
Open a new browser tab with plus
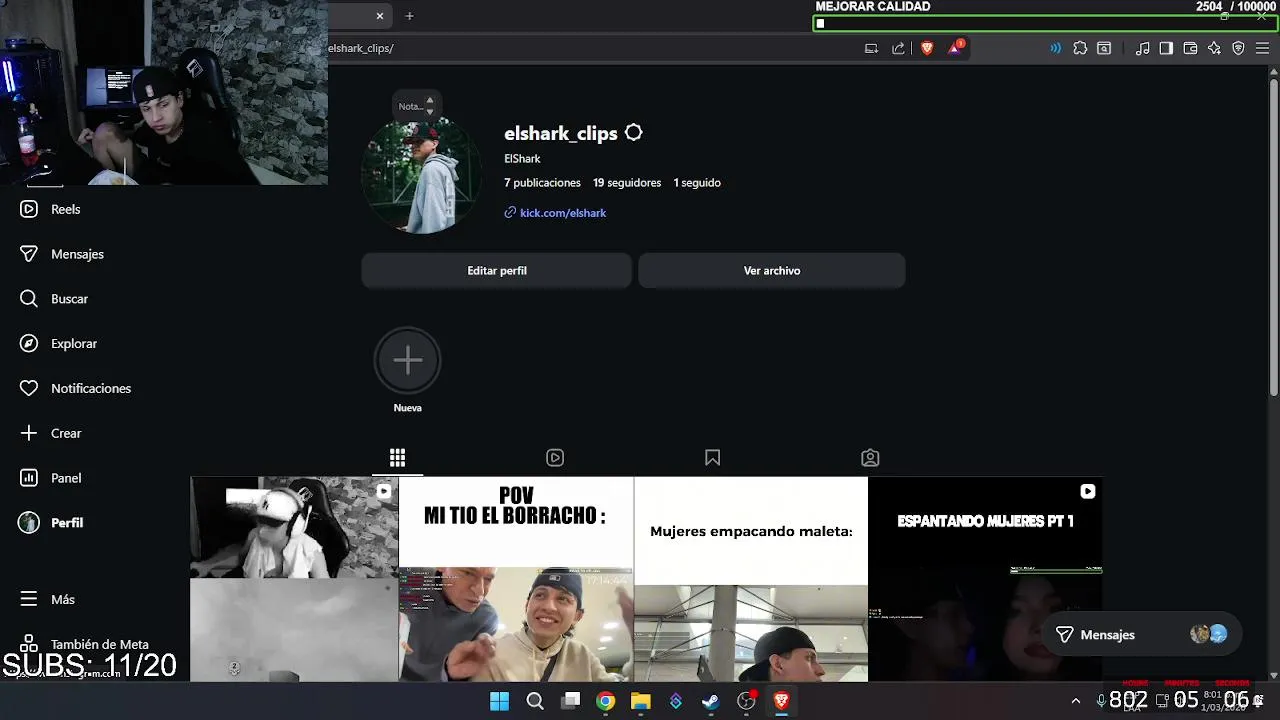pos(409,16)
